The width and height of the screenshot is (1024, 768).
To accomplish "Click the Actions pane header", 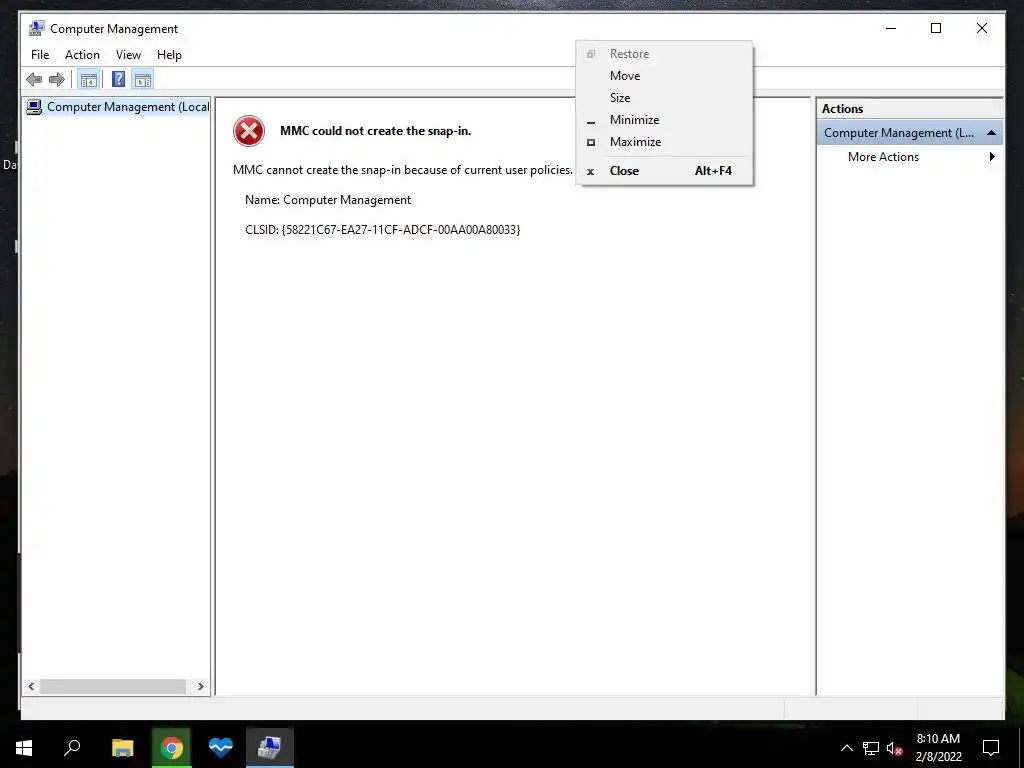I will pyautogui.click(x=910, y=109).
